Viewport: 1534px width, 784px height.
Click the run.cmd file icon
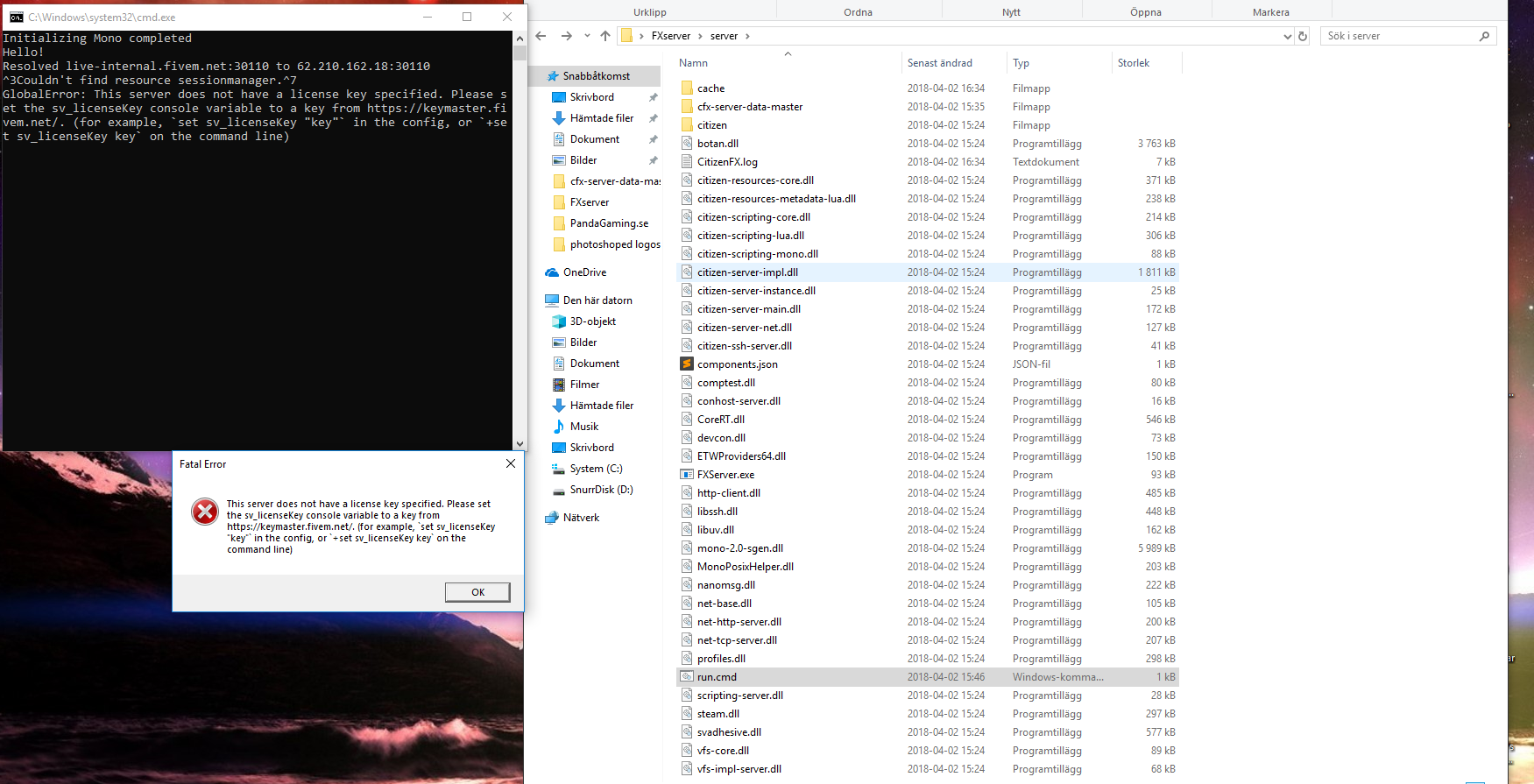[x=687, y=676]
